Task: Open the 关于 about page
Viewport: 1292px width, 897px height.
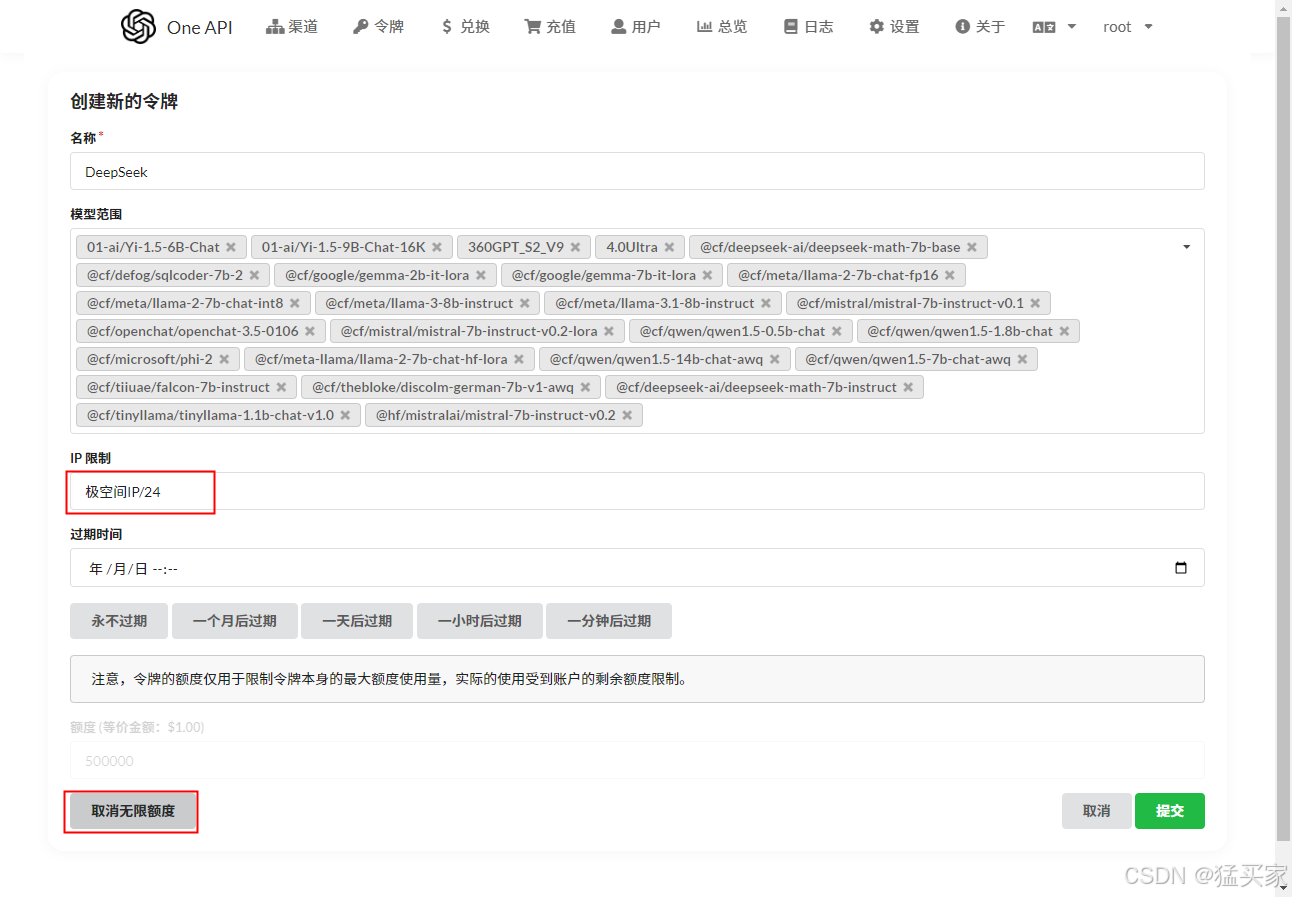Action: coord(980,27)
